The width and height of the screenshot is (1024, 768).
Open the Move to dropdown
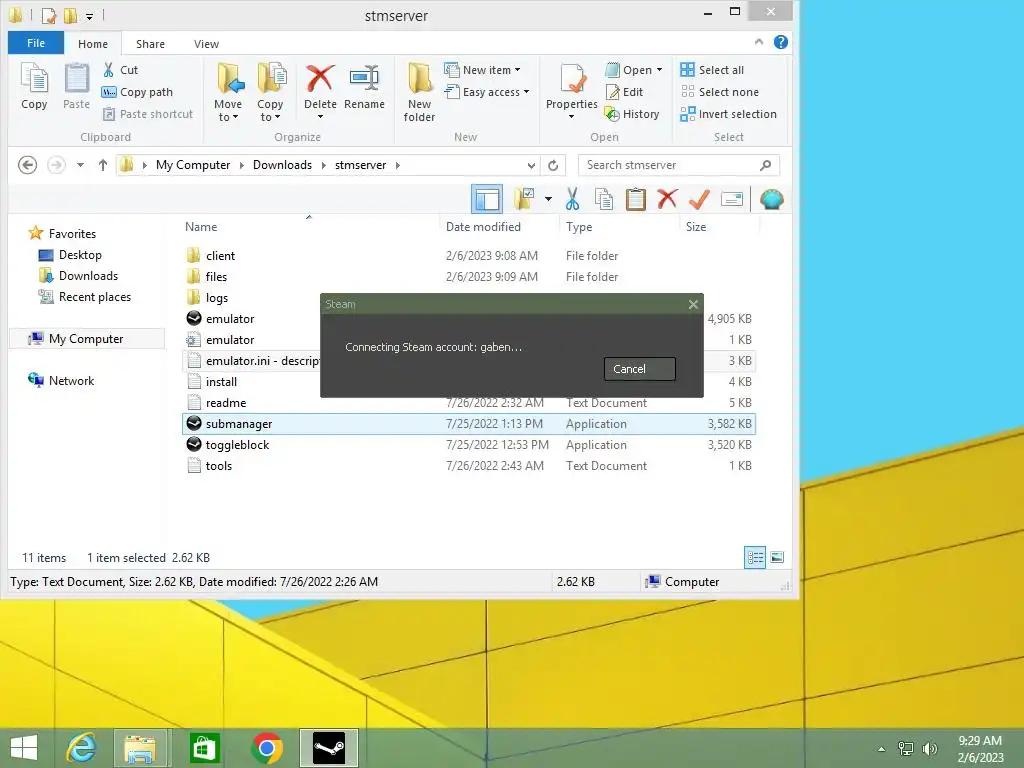(x=228, y=92)
